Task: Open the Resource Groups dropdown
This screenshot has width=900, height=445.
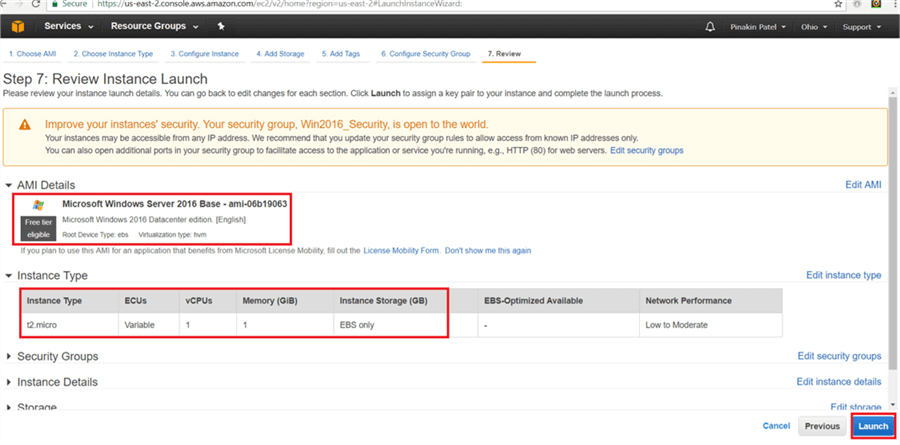Action: click(x=155, y=26)
